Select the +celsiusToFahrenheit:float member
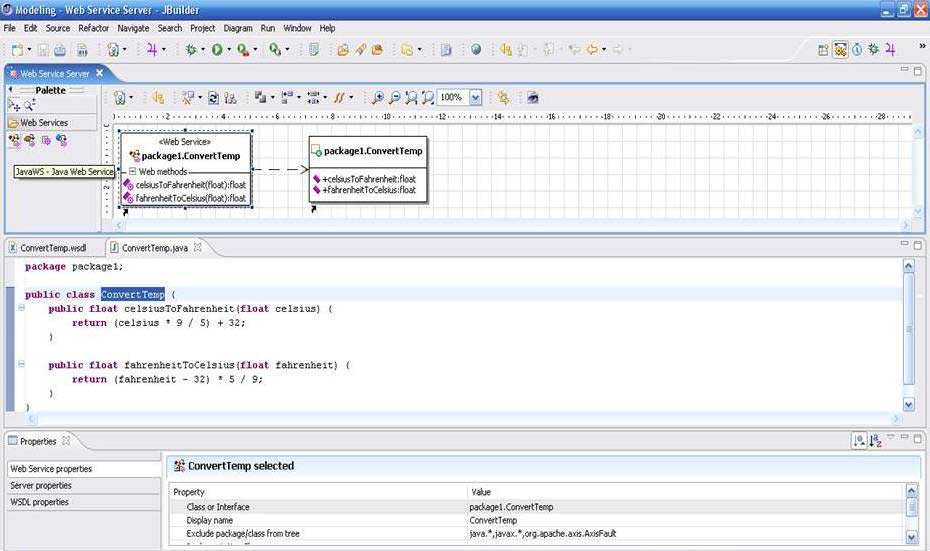 coord(368,179)
